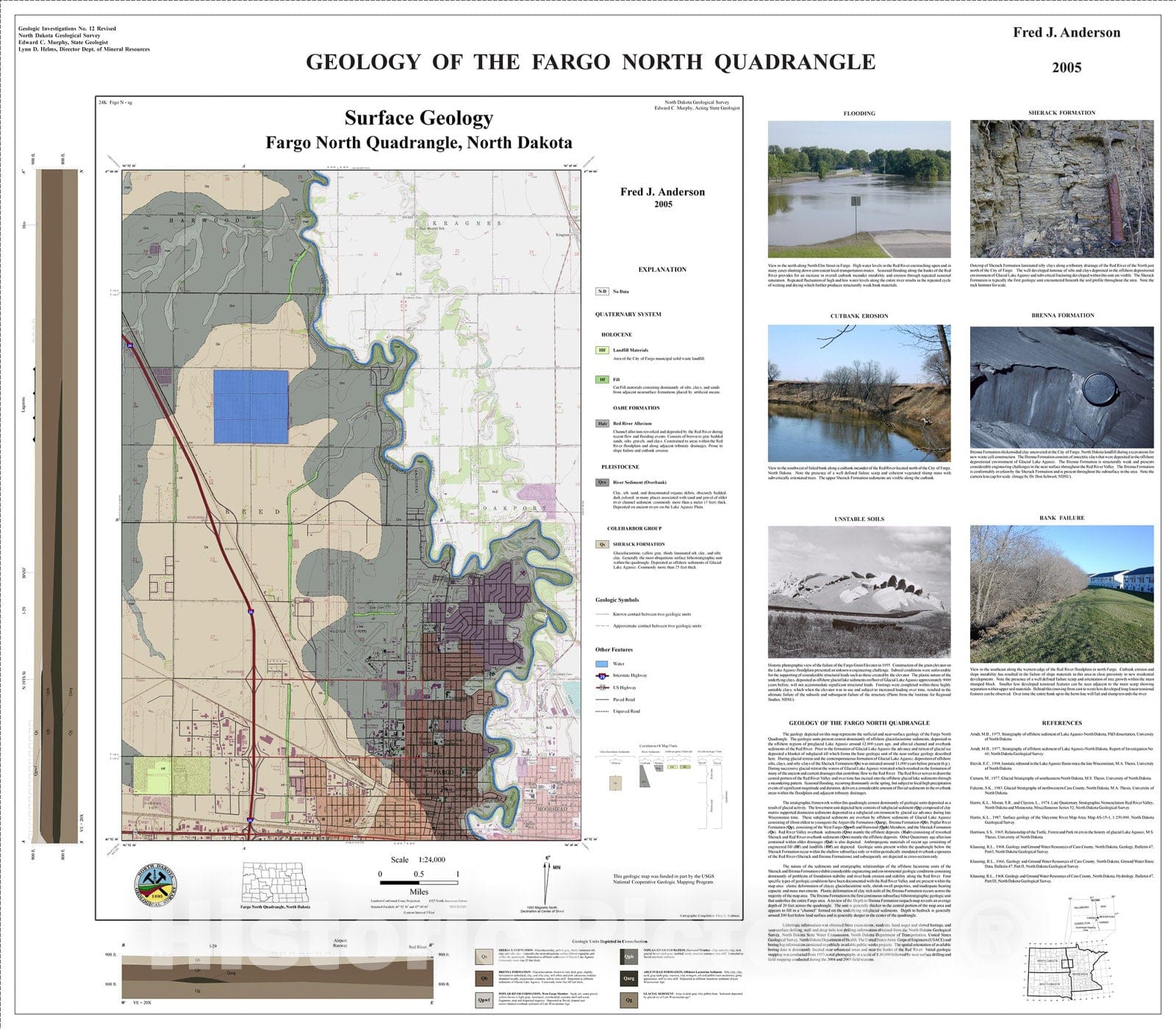Click the B-B' cross-section diagram at bottom
Image resolution: width=1176 pixels, height=1029 pixels.
point(279,976)
